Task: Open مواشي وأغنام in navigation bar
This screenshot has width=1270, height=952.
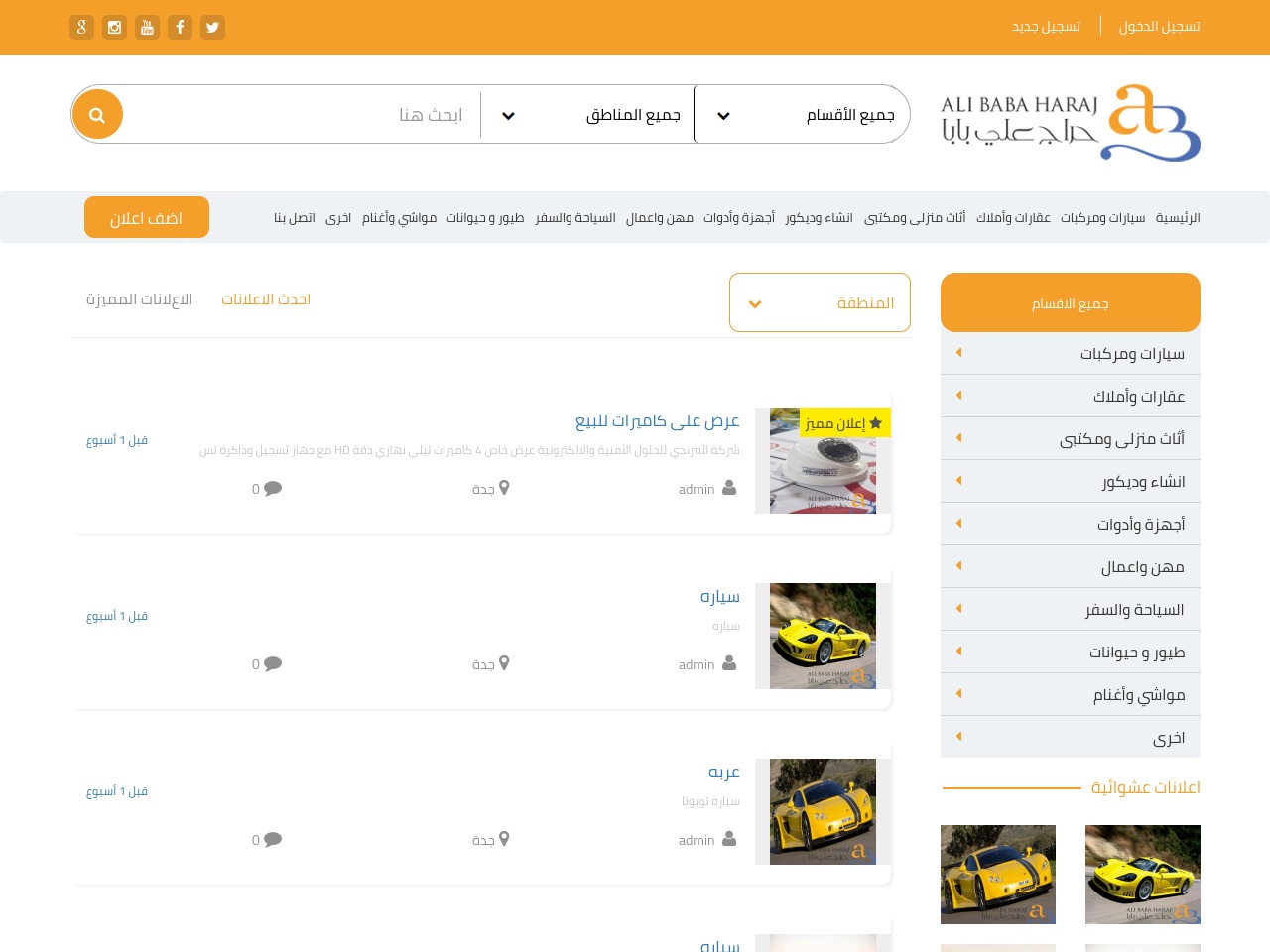Action: click(399, 217)
